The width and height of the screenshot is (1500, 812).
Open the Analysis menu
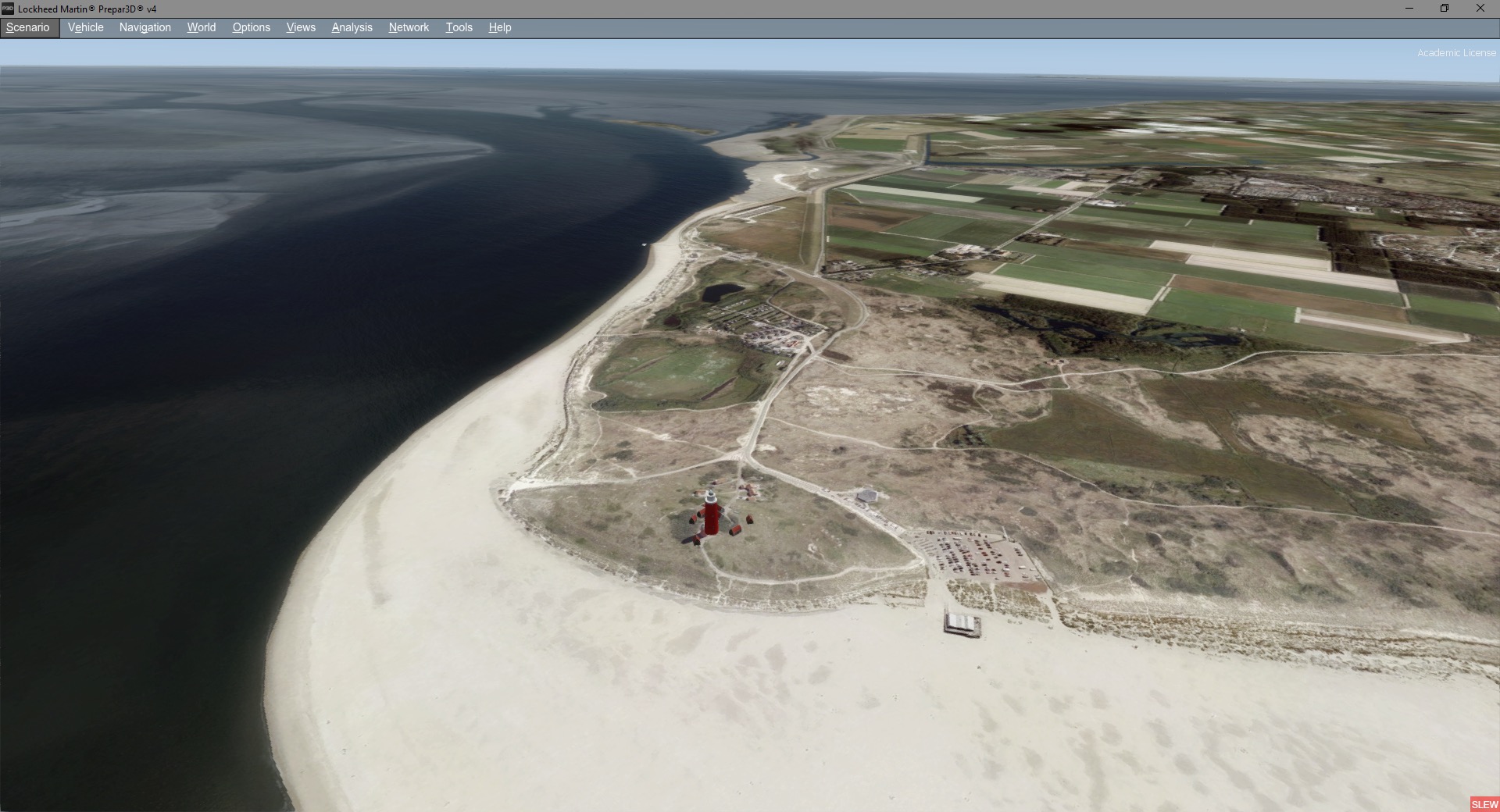click(x=352, y=27)
